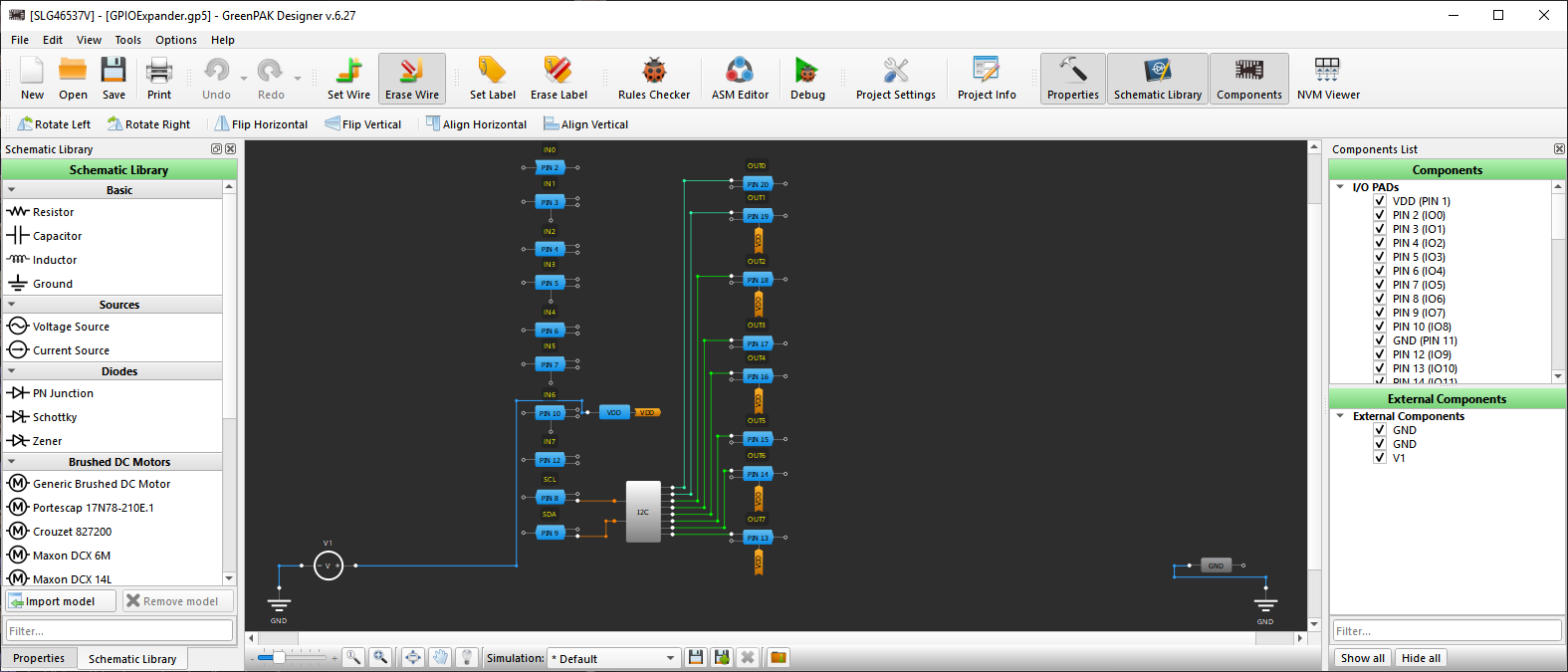
Task: Uncheck the V1 external component
Action: coord(1380,458)
